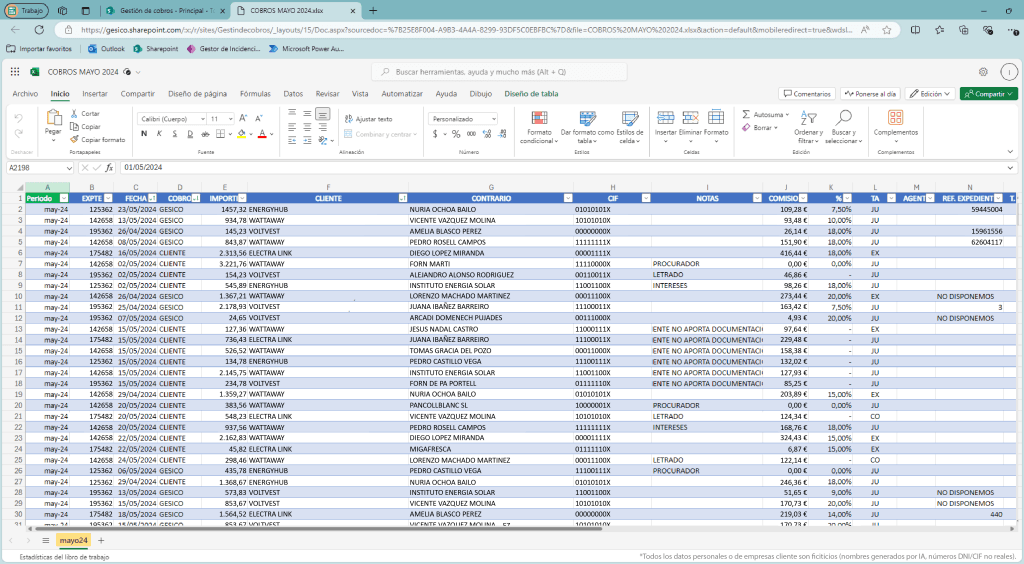Collapse the ribbon chevron
This screenshot has height=564, width=1024.
tap(1010, 151)
